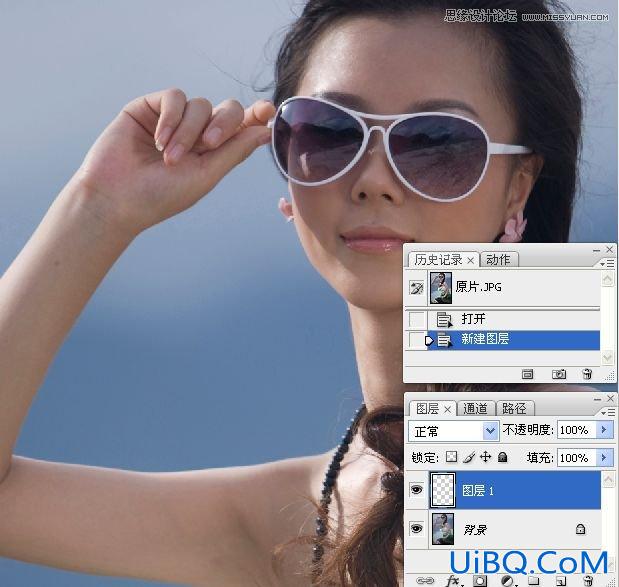619x587 pixels.
Task: Click History panel scroll up arrow
Action: pyautogui.click(x=607, y=279)
